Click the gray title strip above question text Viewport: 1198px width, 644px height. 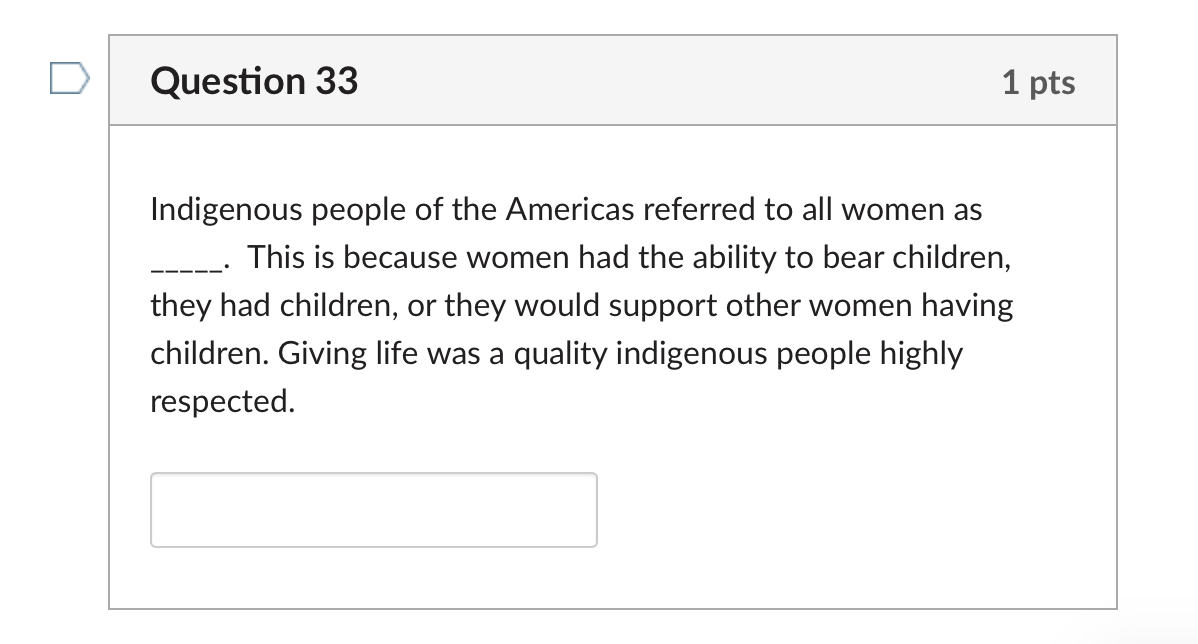[x=700, y=81]
